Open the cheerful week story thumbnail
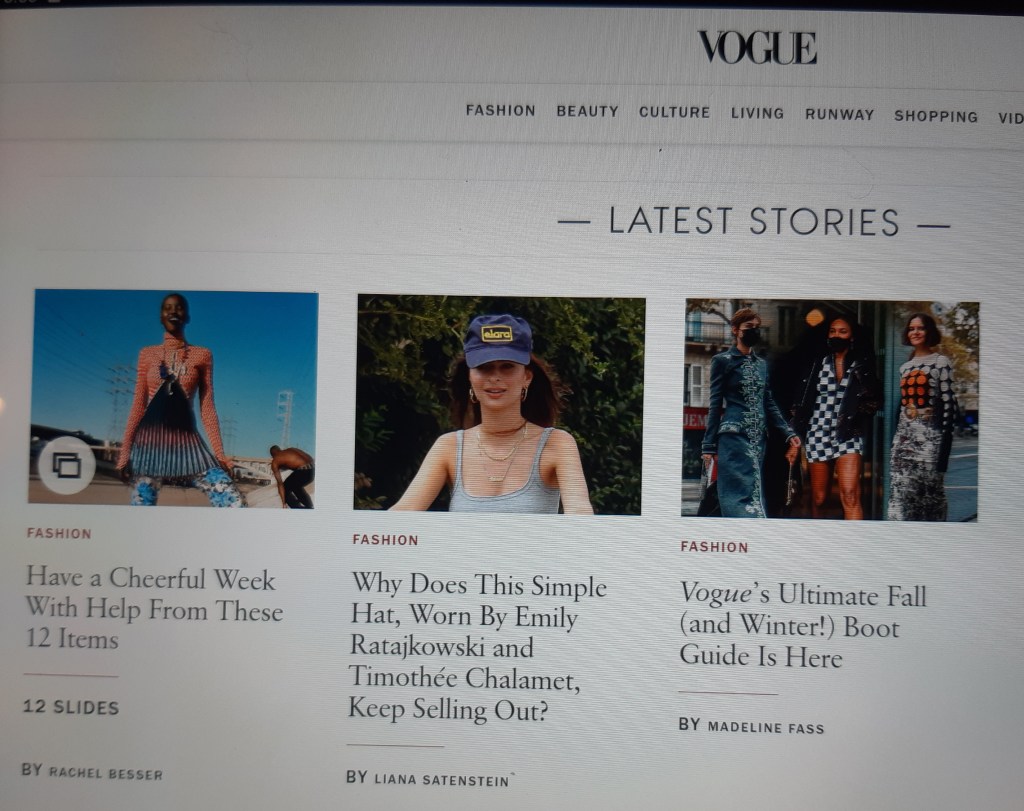 (173, 399)
